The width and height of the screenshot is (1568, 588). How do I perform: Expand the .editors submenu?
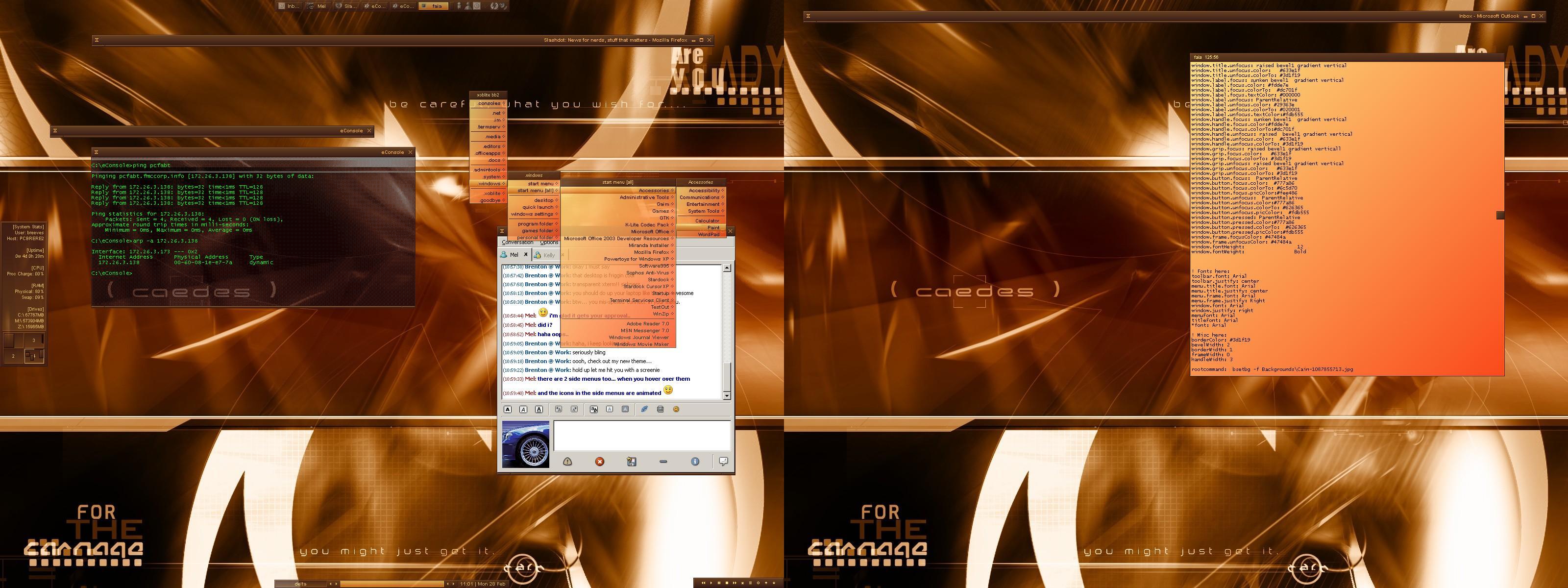(488, 147)
